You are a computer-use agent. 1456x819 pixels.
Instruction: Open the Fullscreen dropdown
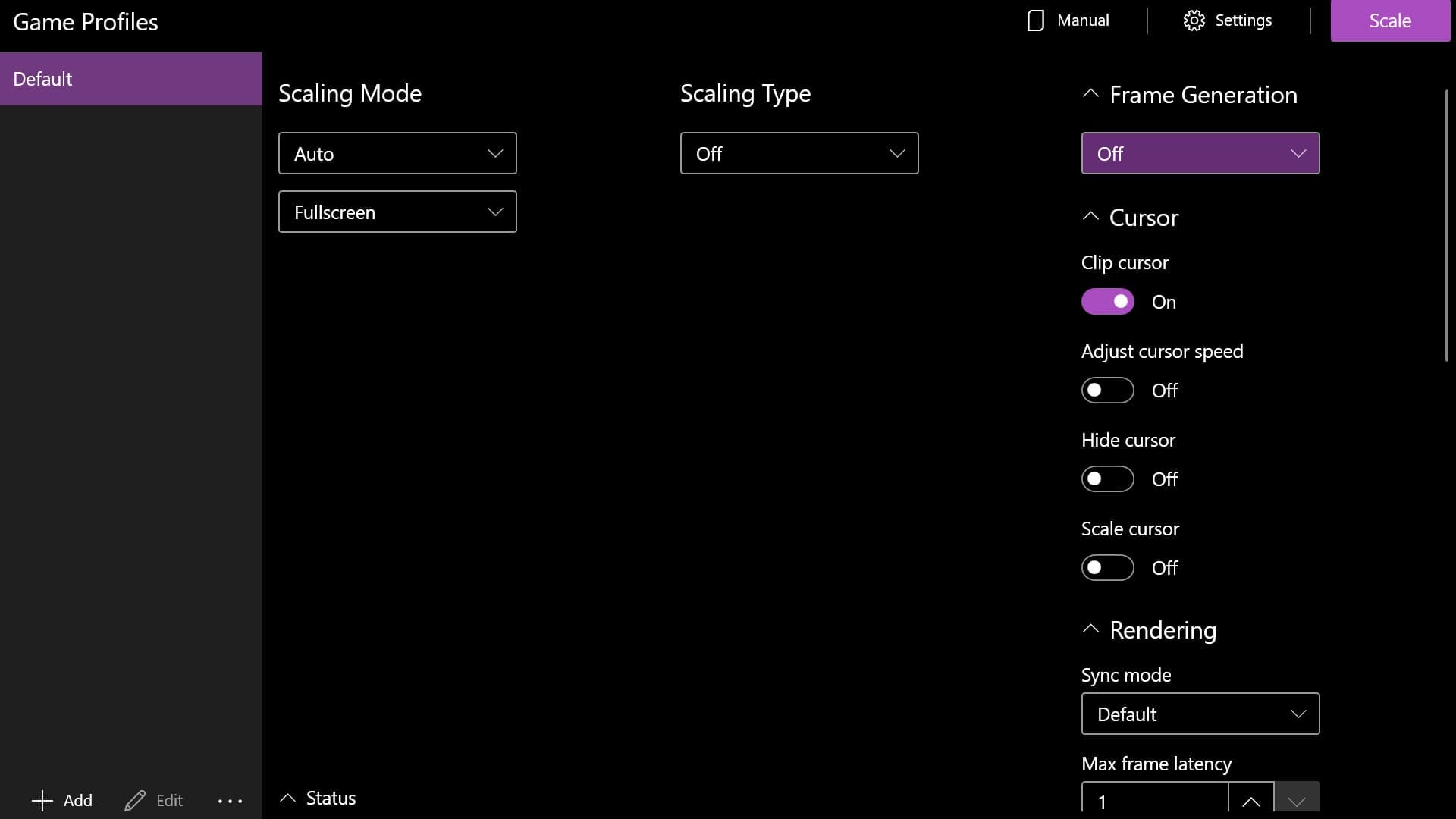point(397,212)
